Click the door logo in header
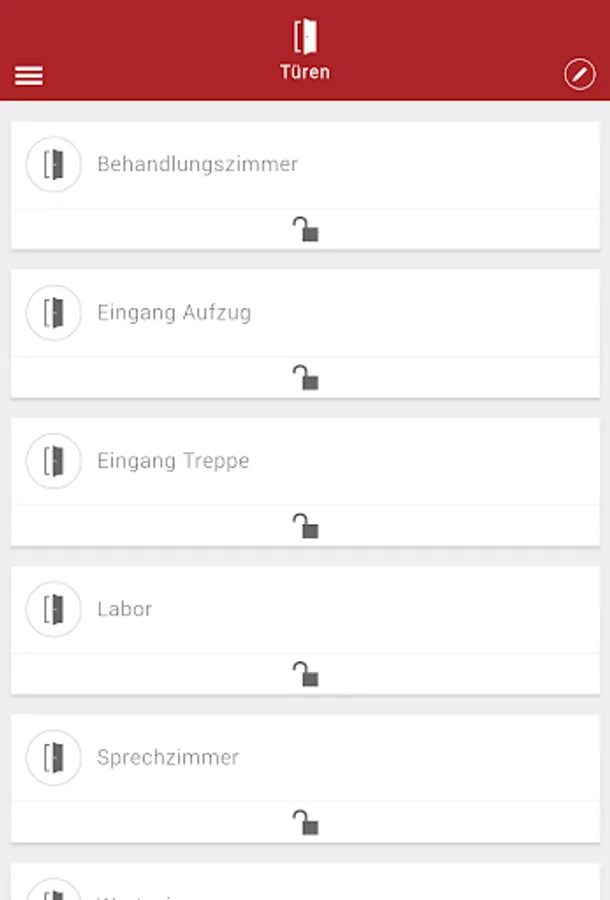610x900 pixels. click(x=305, y=37)
